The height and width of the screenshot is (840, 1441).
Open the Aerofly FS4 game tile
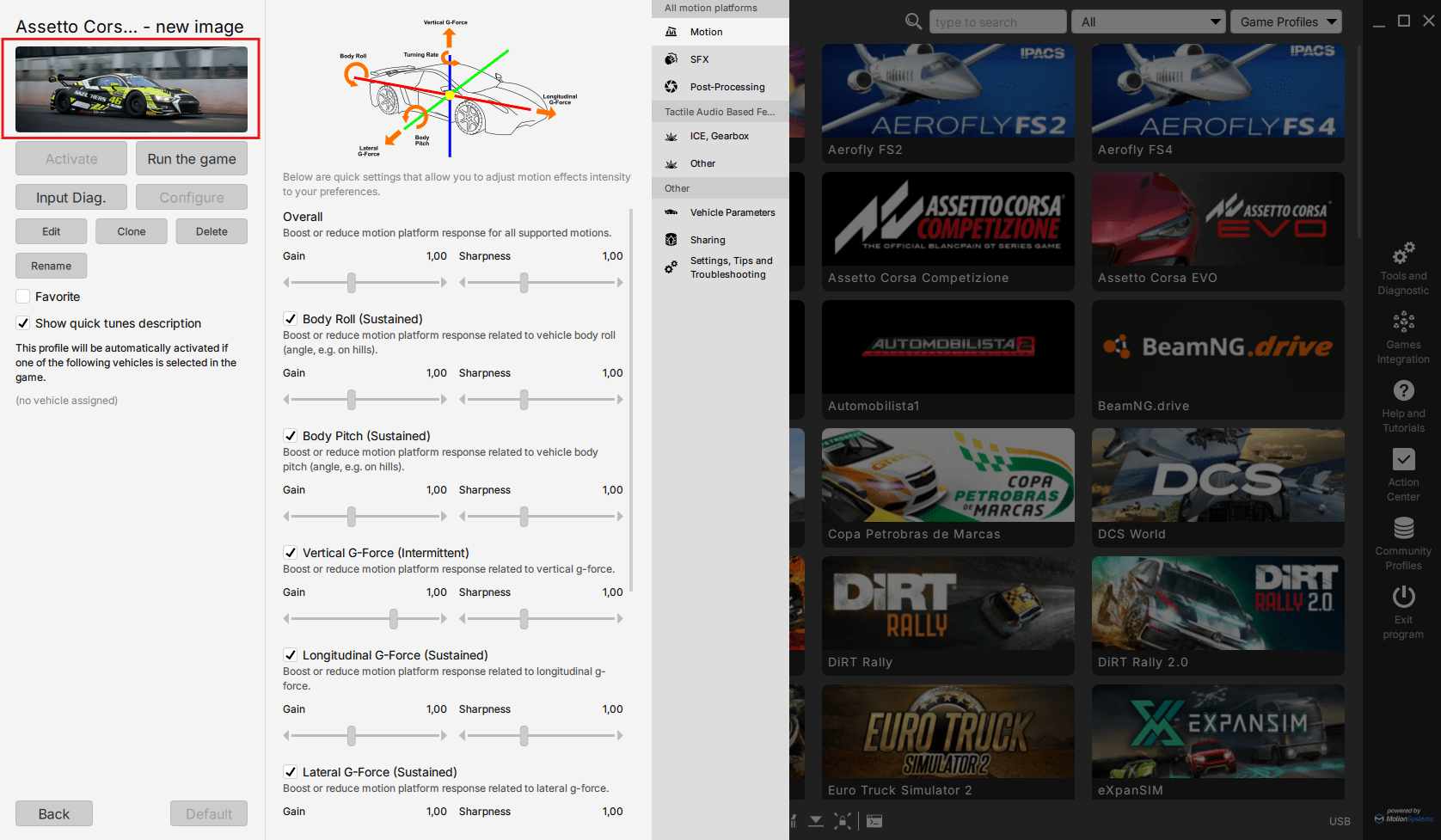tap(1217, 103)
